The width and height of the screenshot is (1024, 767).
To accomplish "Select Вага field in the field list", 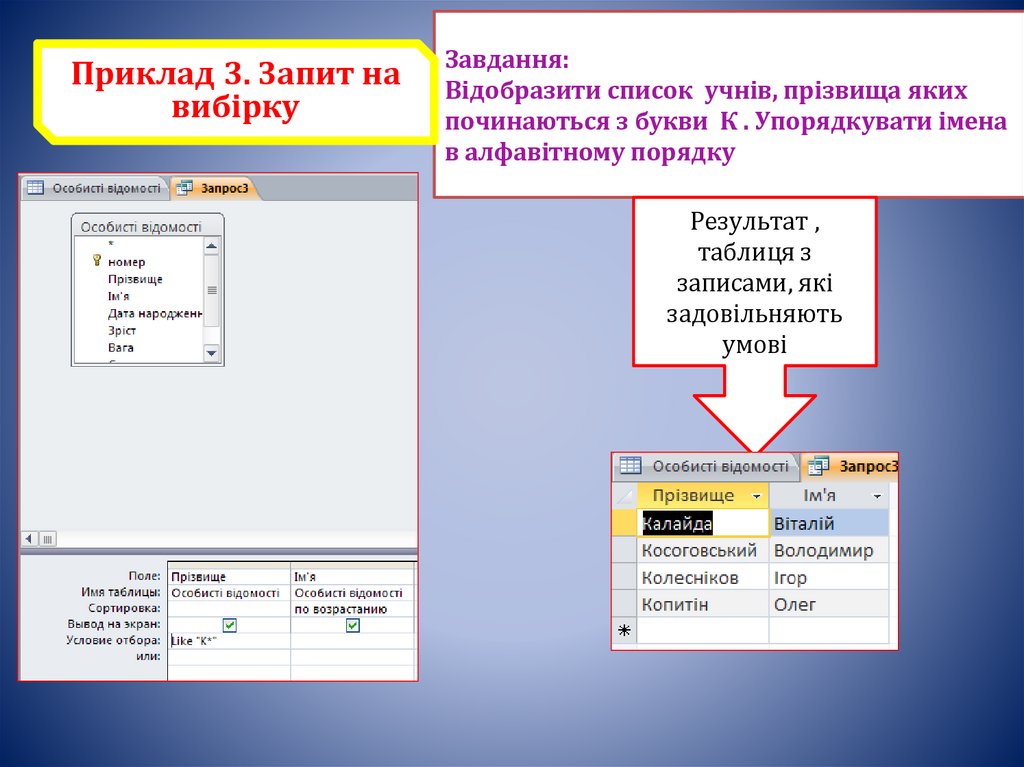I will coord(121,347).
